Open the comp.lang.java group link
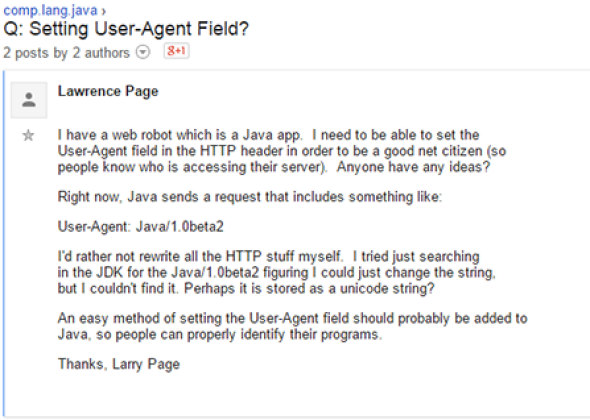 pyautogui.click(x=50, y=10)
